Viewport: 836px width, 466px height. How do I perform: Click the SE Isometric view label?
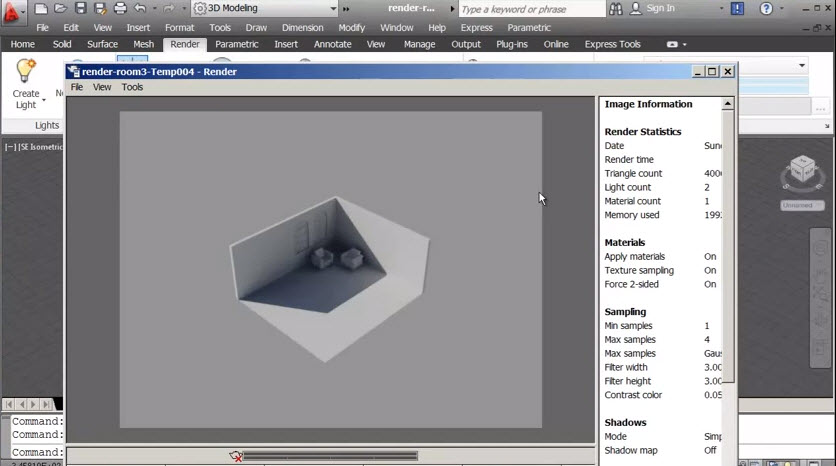(x=41, y=147)
